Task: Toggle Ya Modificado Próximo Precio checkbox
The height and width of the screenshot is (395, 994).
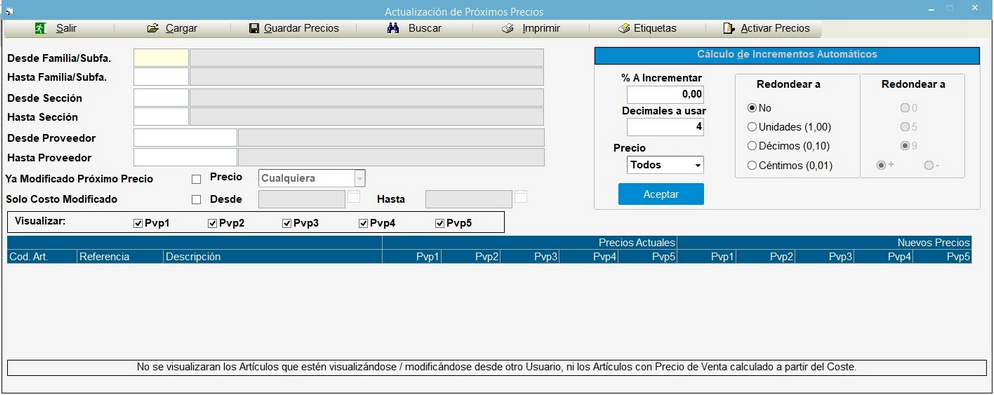Action: pyautogui.click(x=196, y=179)
